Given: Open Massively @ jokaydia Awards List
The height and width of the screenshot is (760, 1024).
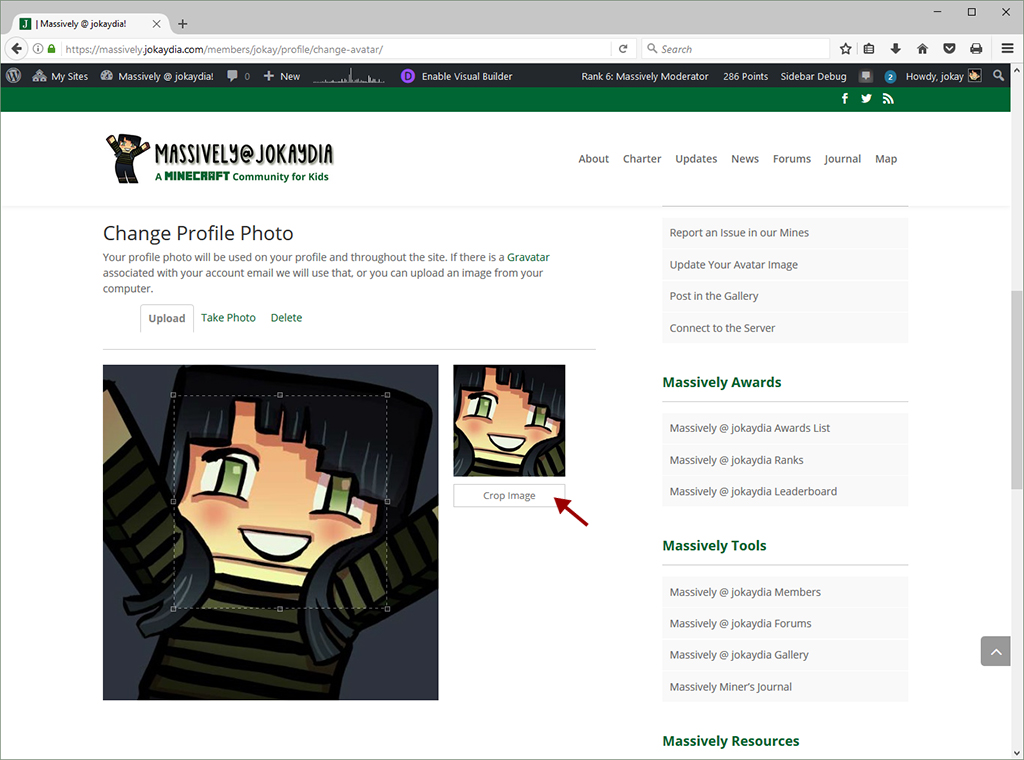Looking at the screenshot, I should pos(785,428).
